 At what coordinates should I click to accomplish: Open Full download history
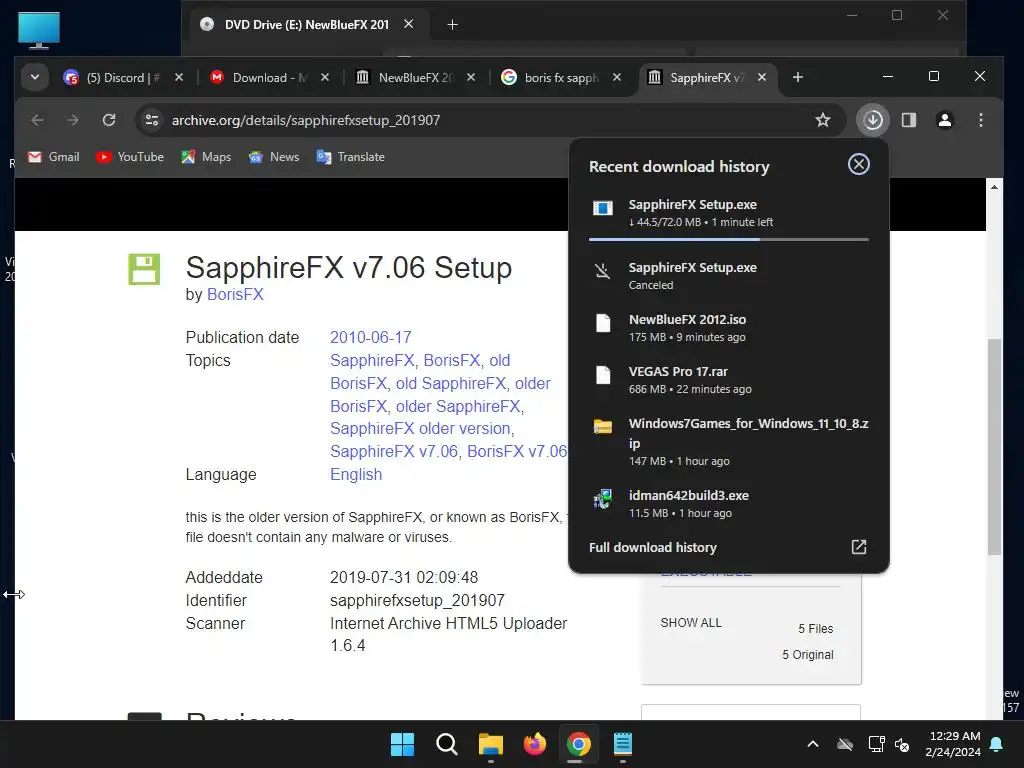click(728, 547)
